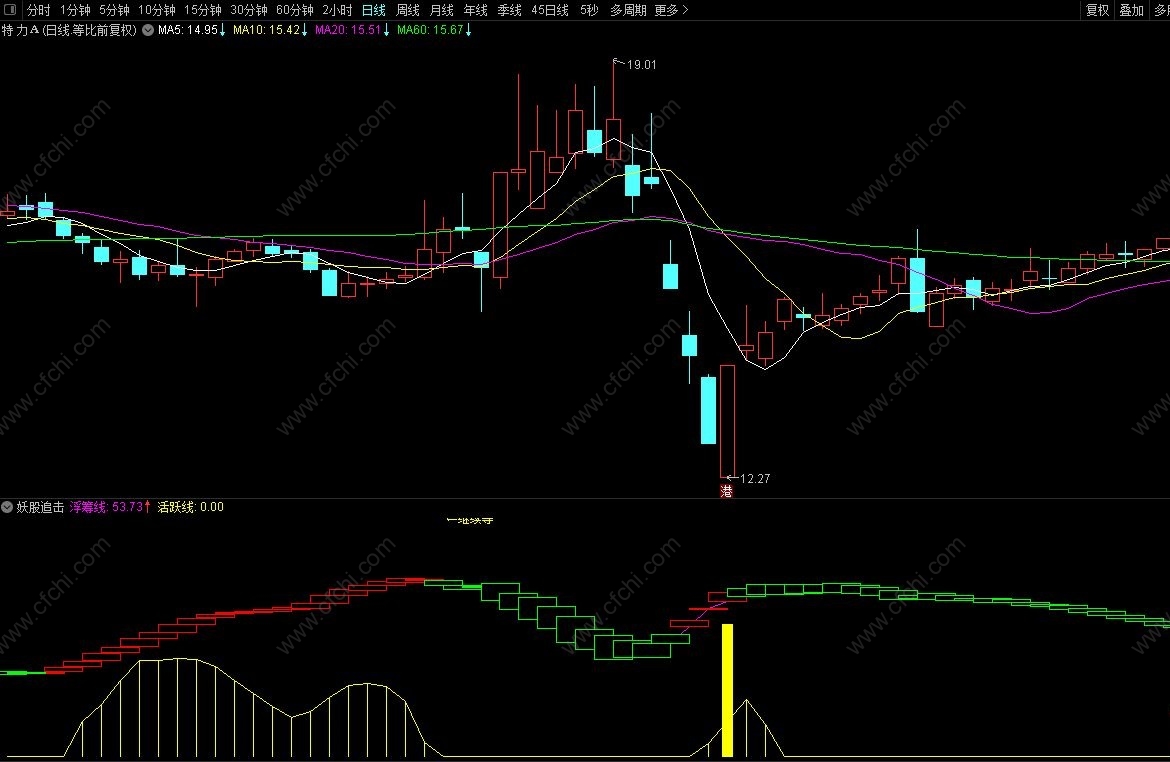The width and height of the screenshot is (1170, 762).
Task: Select the 5分钟 period tab
Action: tap(114, 10)
